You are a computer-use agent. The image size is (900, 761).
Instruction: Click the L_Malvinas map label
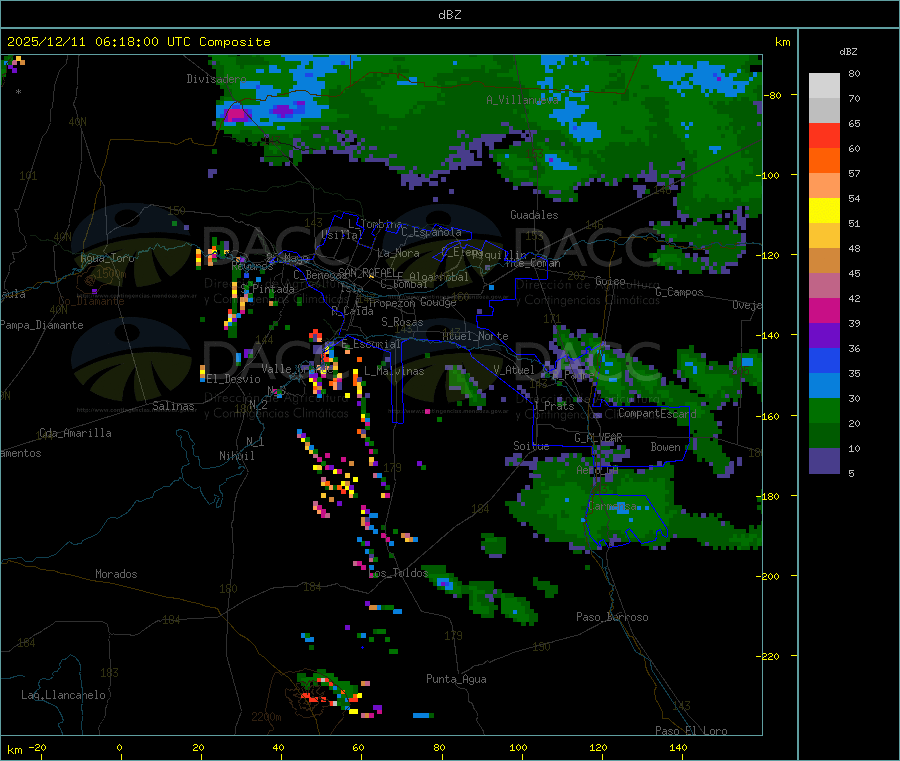point(394,371)
